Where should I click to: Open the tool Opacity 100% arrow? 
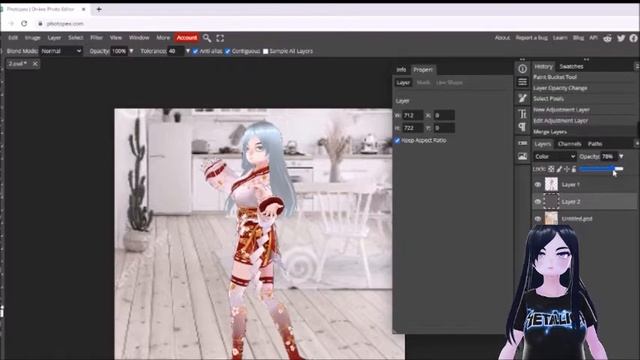pos(131,51)
